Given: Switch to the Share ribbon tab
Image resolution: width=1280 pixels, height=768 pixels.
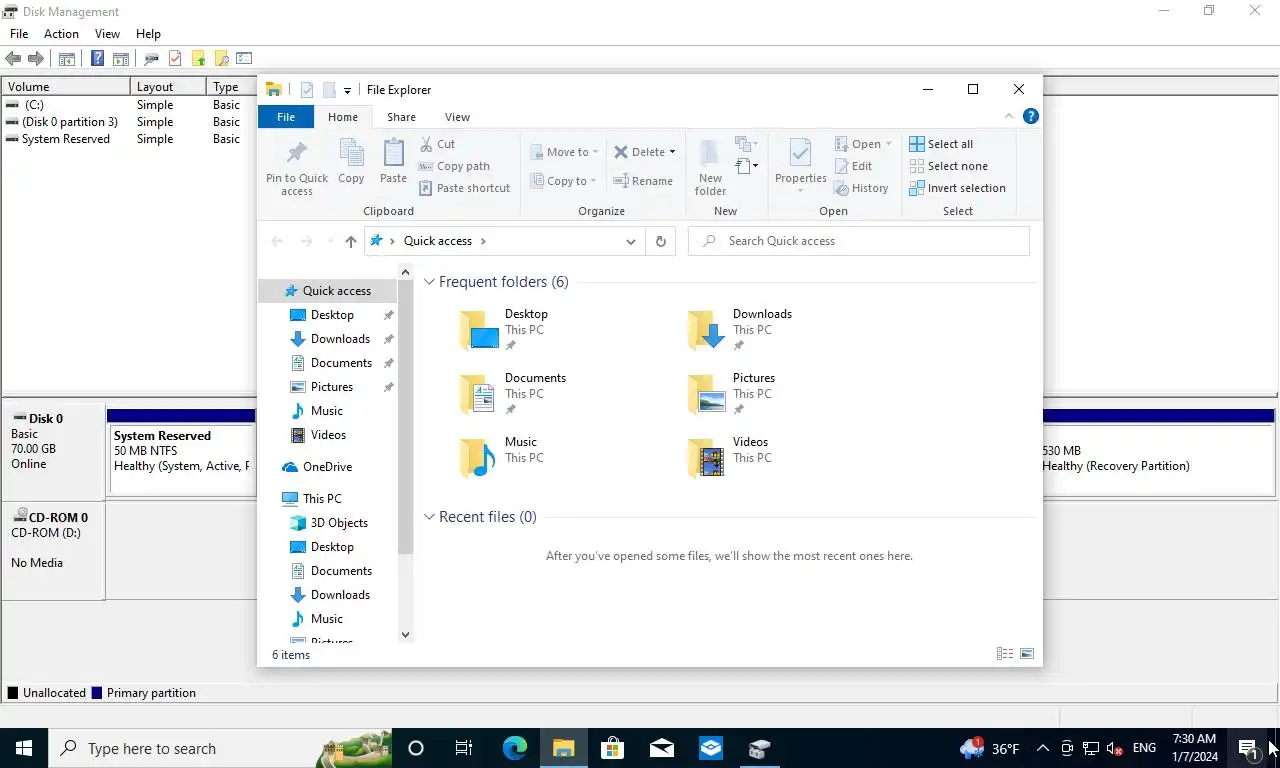Looking at the screenshot, I should (401, 117).
